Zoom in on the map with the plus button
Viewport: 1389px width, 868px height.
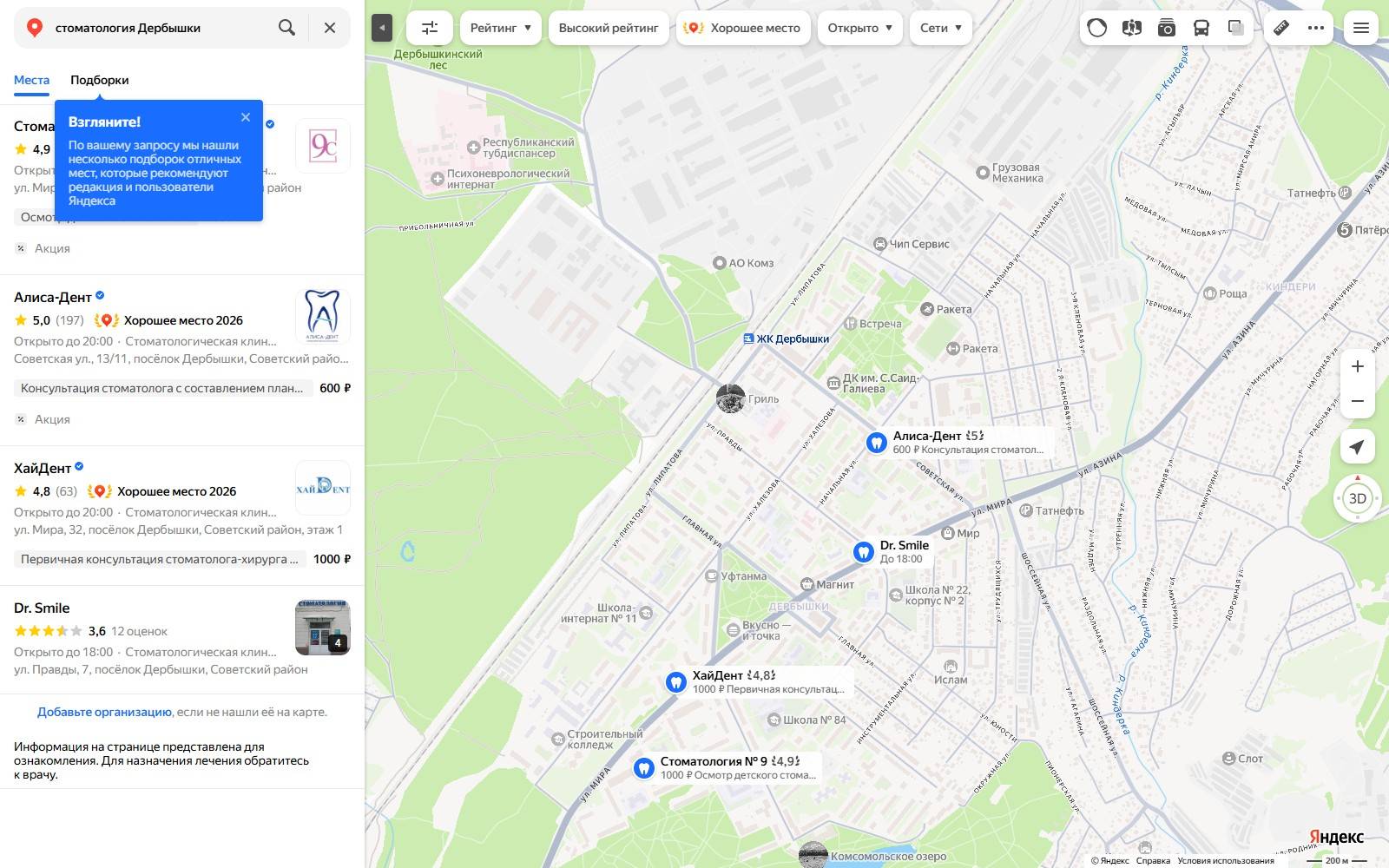[x=1358, y=366]
